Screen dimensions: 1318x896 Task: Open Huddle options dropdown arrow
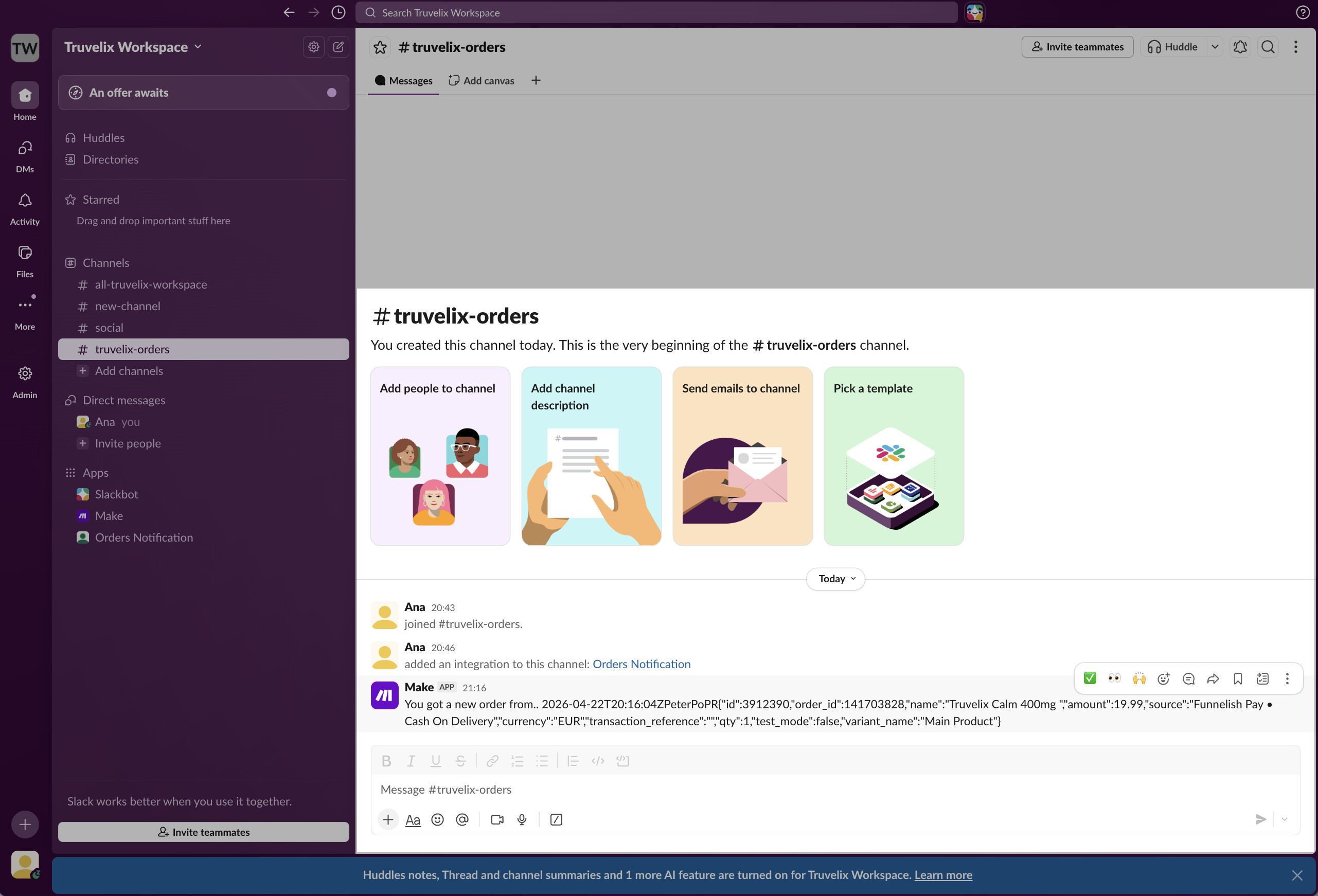click(x=1215, y=47)
